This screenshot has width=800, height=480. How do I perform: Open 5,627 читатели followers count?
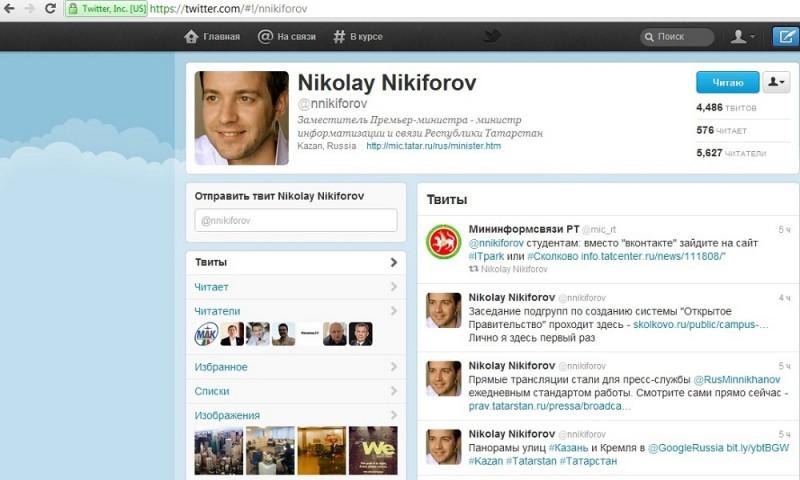pyautogui.click(x=731, y=153)
